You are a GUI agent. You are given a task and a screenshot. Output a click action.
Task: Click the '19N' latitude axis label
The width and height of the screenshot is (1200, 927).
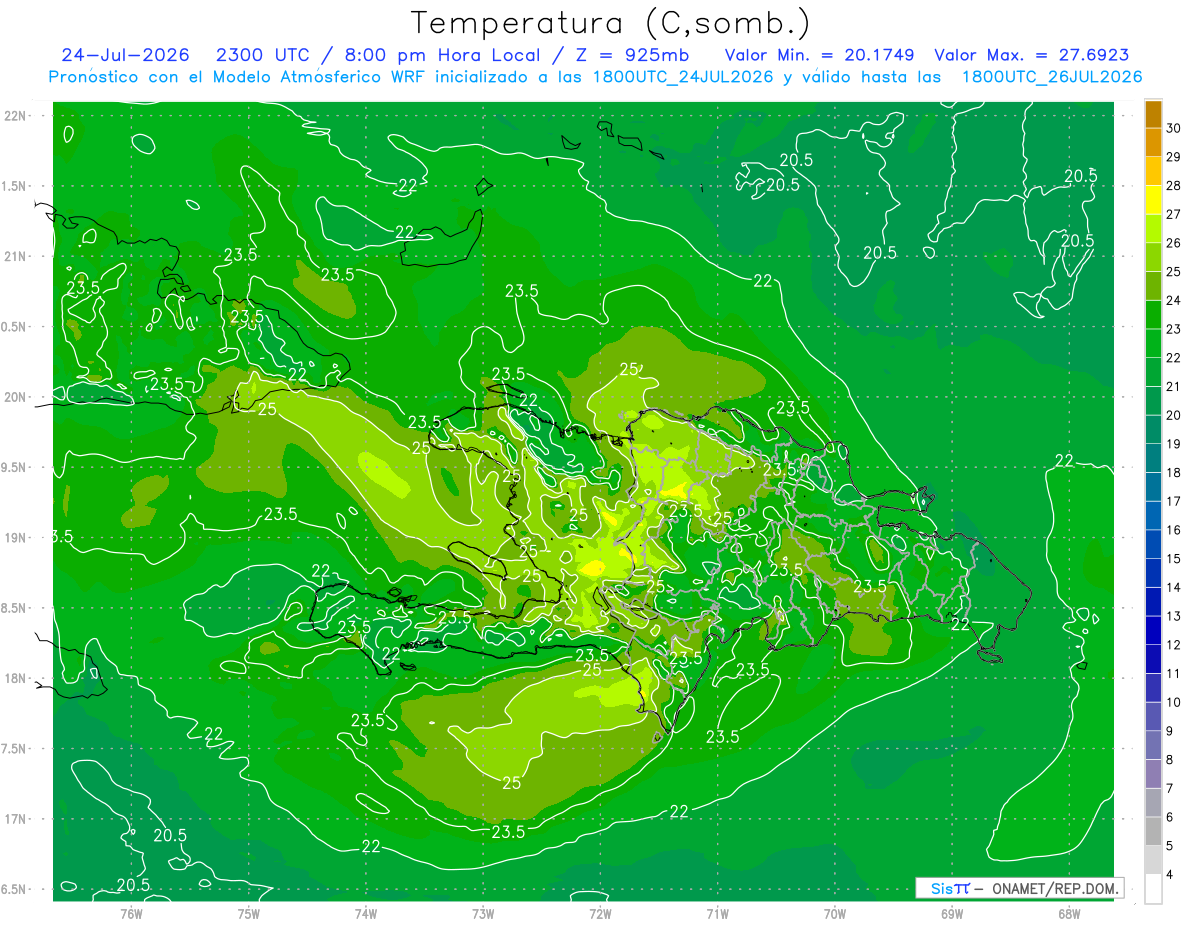point(15,538)
